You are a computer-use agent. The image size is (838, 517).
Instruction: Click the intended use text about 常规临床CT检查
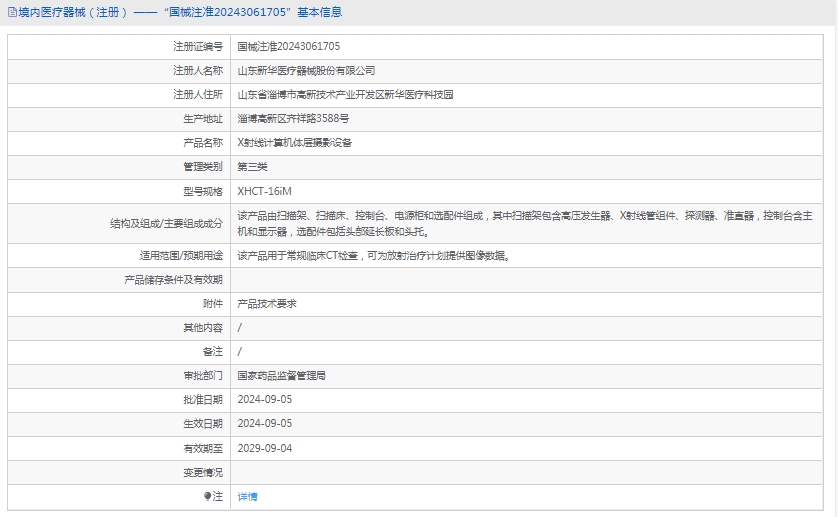coord(373,256)
